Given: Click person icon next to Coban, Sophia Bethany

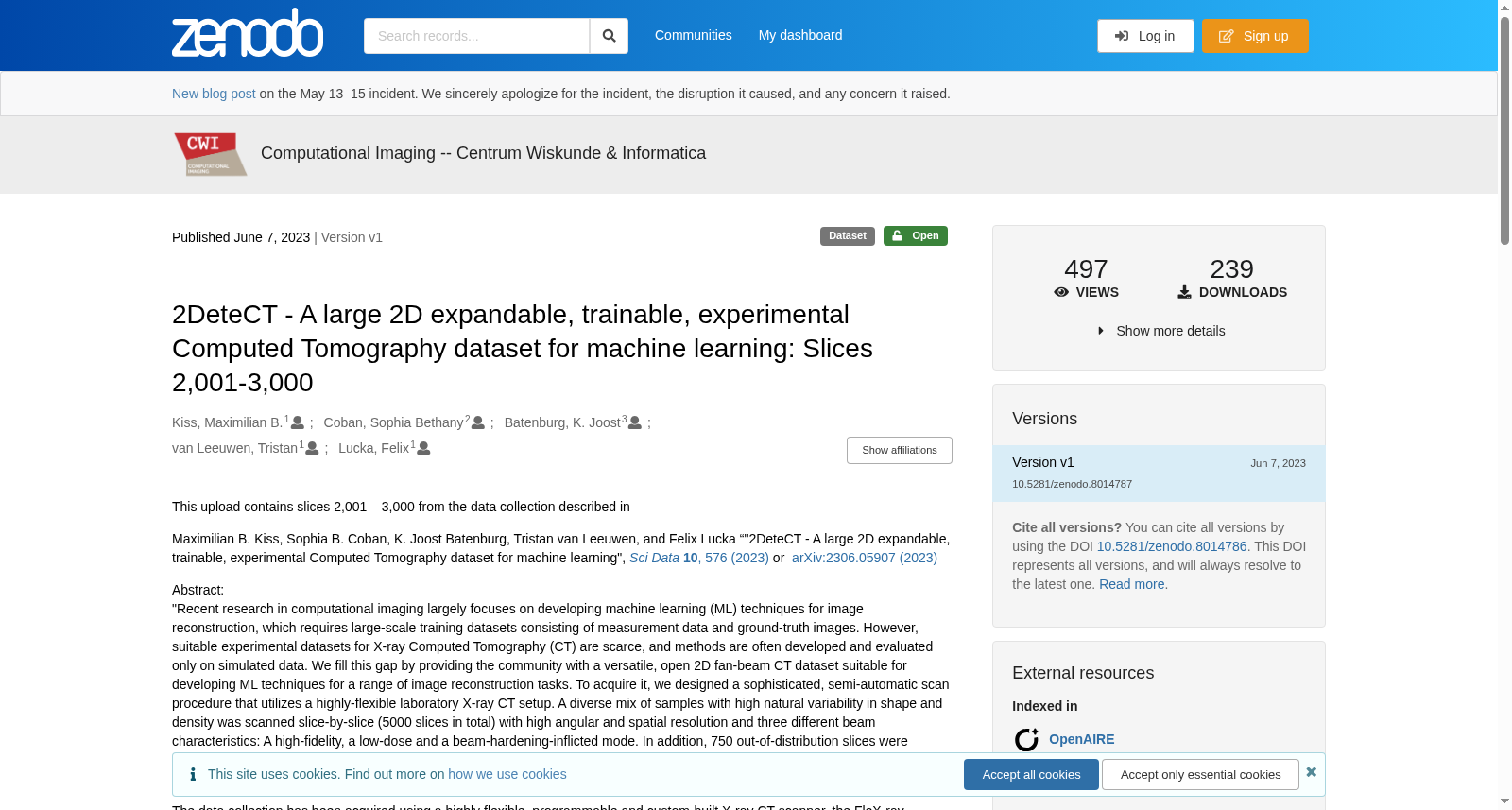Looking at the screenshot, I should pyautogui.click(x=478, y=422).
